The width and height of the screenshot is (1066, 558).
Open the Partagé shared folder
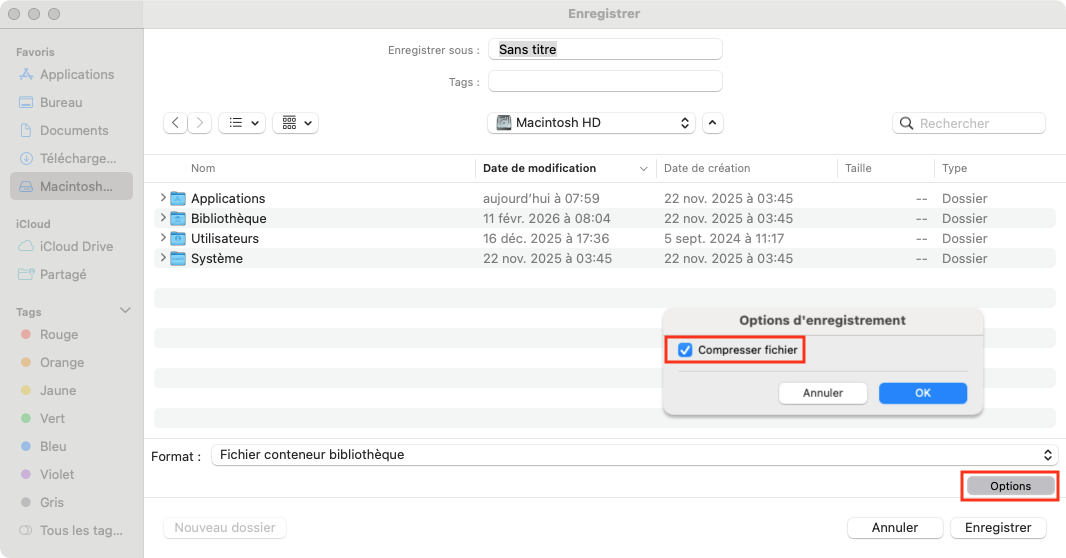[x=52, y=275]
